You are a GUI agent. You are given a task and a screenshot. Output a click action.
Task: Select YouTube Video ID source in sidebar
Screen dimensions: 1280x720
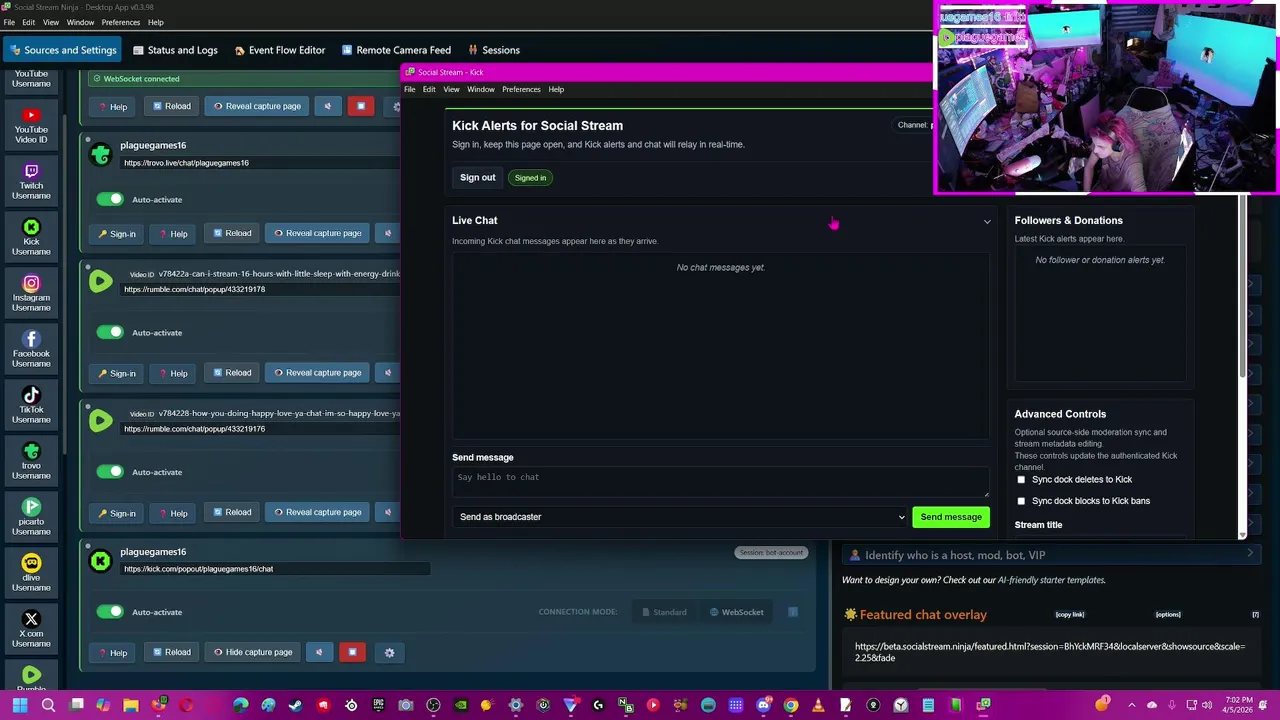(x=31, y=126)
